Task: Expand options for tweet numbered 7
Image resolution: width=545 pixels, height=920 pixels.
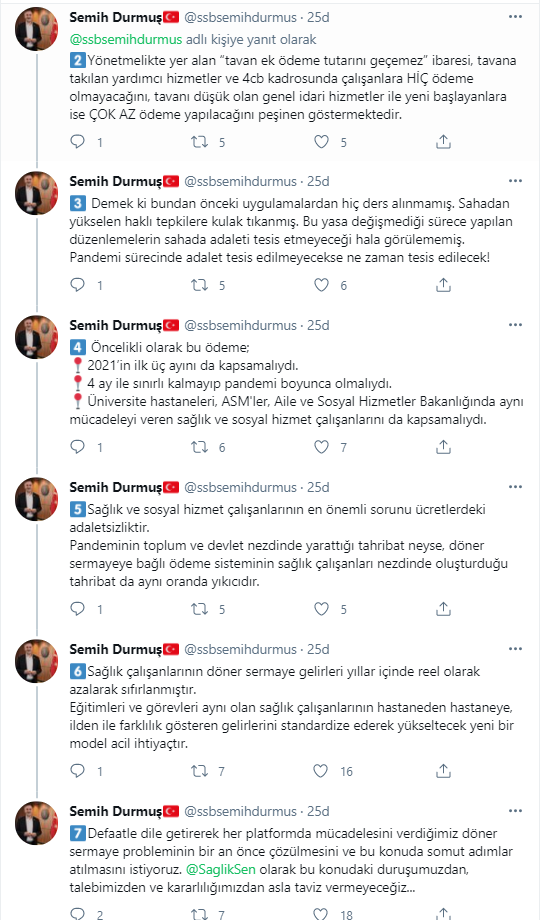Action: coord(515,811)
